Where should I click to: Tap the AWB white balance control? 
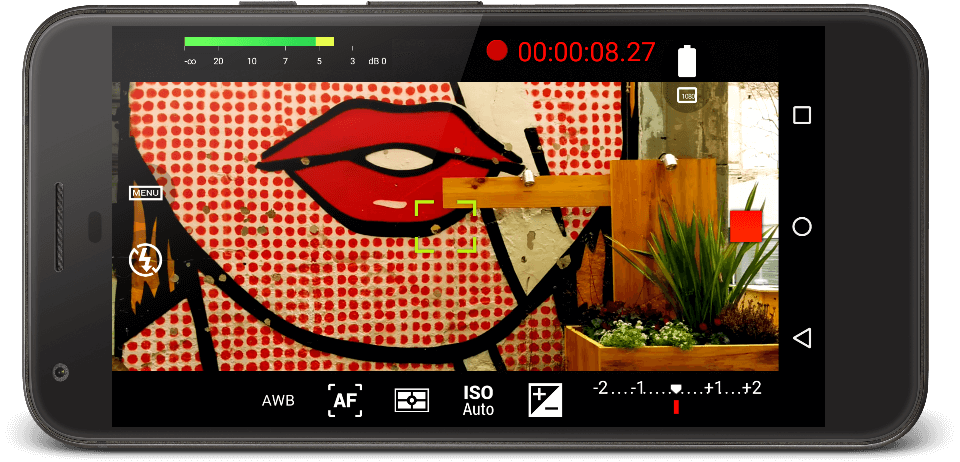click(x=278, y=401)
